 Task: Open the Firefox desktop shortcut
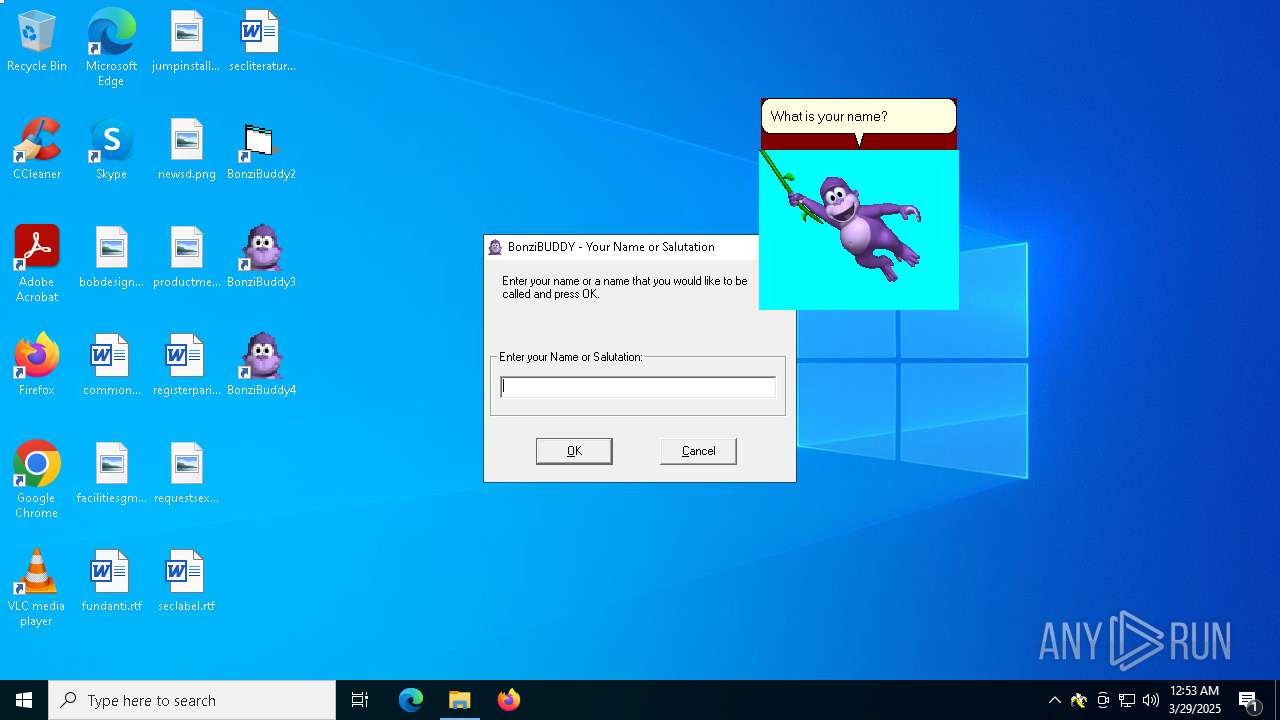pyautogui.click(x=37, y=365)
